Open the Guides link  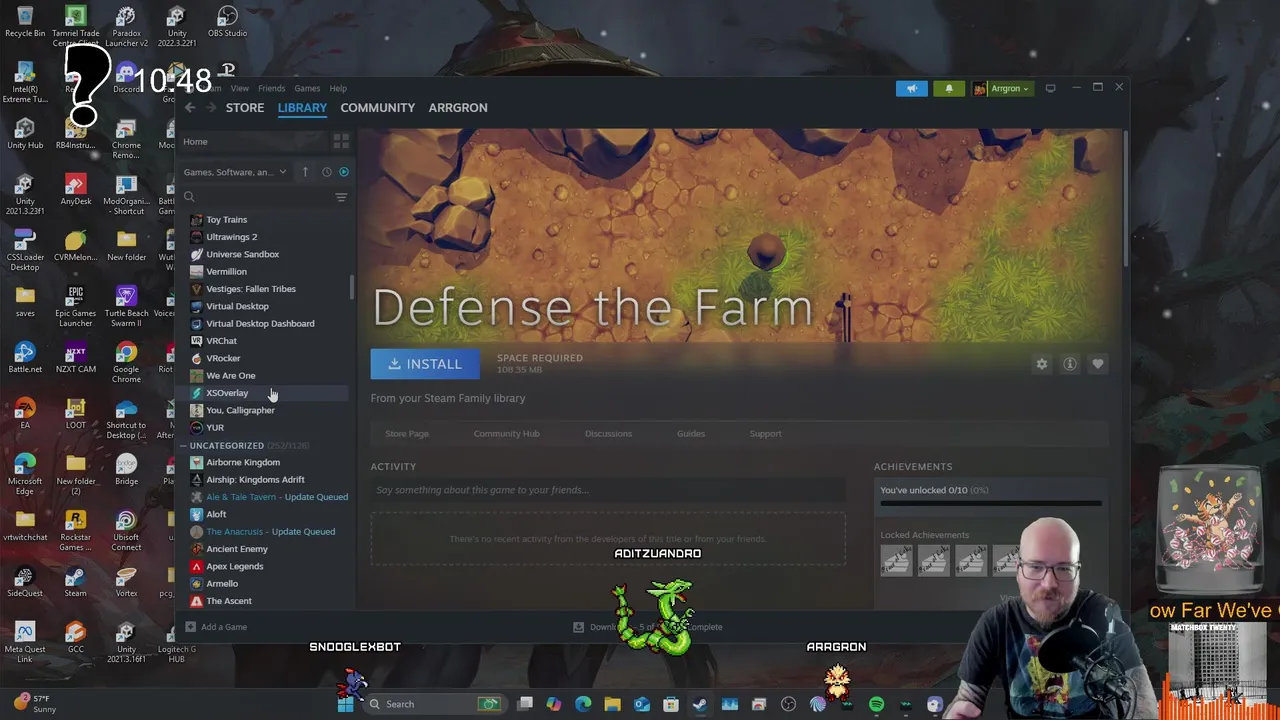tap(691, 433)
